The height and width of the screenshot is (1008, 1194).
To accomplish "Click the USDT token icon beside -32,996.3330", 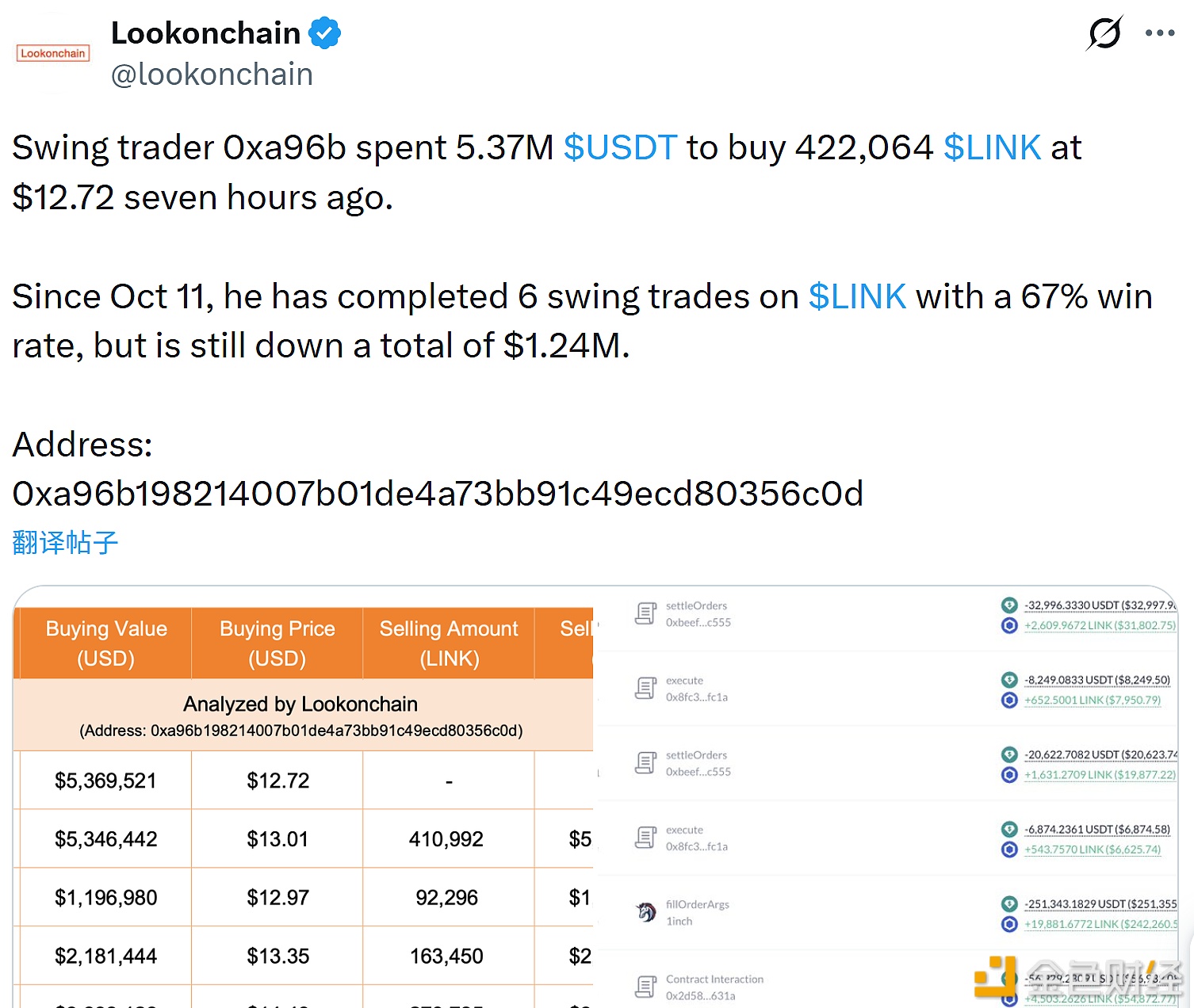I will (x=1008, y=604).
